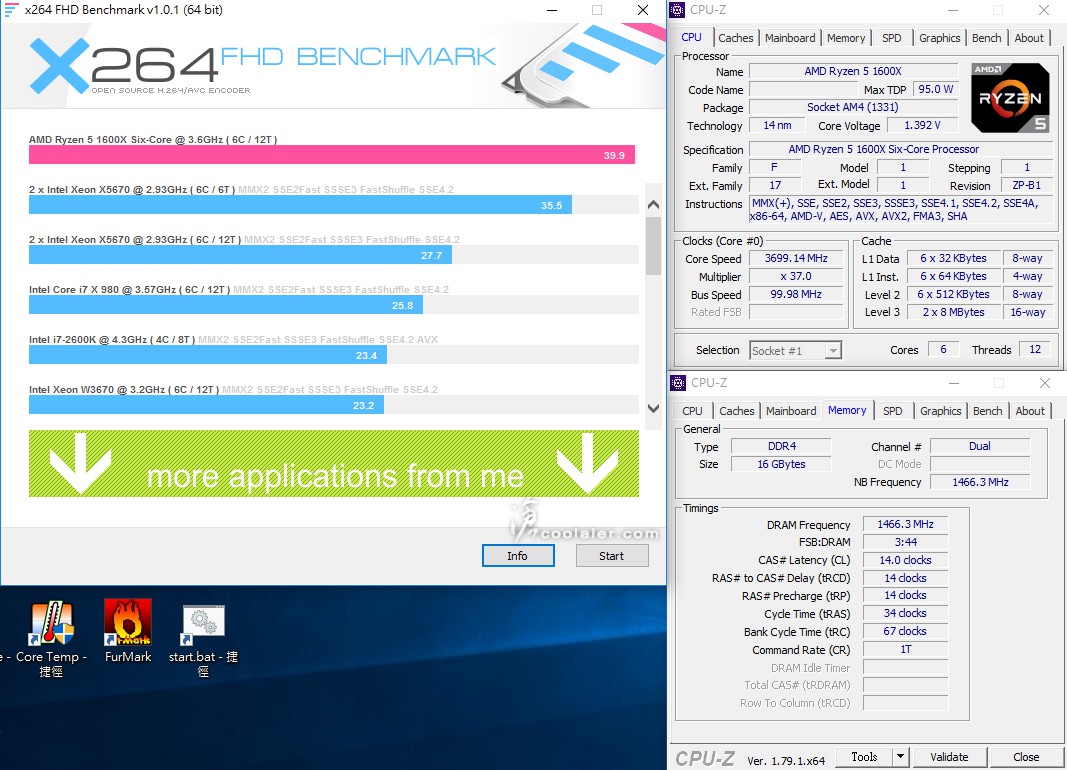Image resolution: width=1067 pixels, height=770 pixels.
Task: Switch to CPU tab in lower CPU-Z window
Action: click(692, 411)
